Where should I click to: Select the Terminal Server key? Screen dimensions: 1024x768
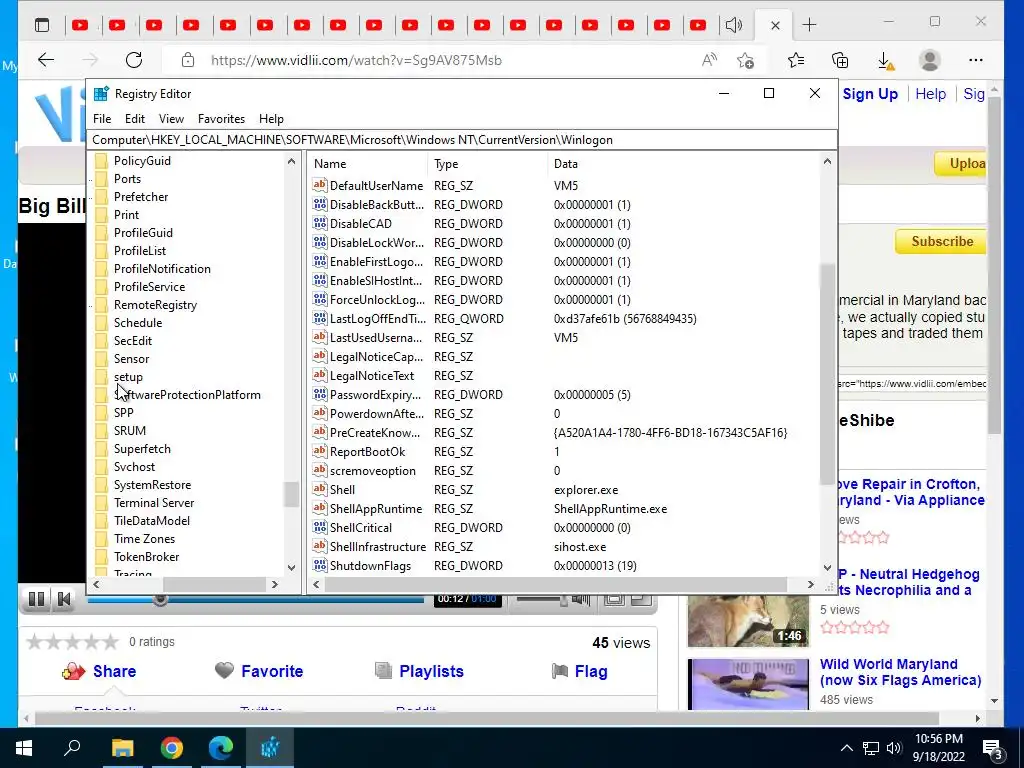(x=153, y=503)
